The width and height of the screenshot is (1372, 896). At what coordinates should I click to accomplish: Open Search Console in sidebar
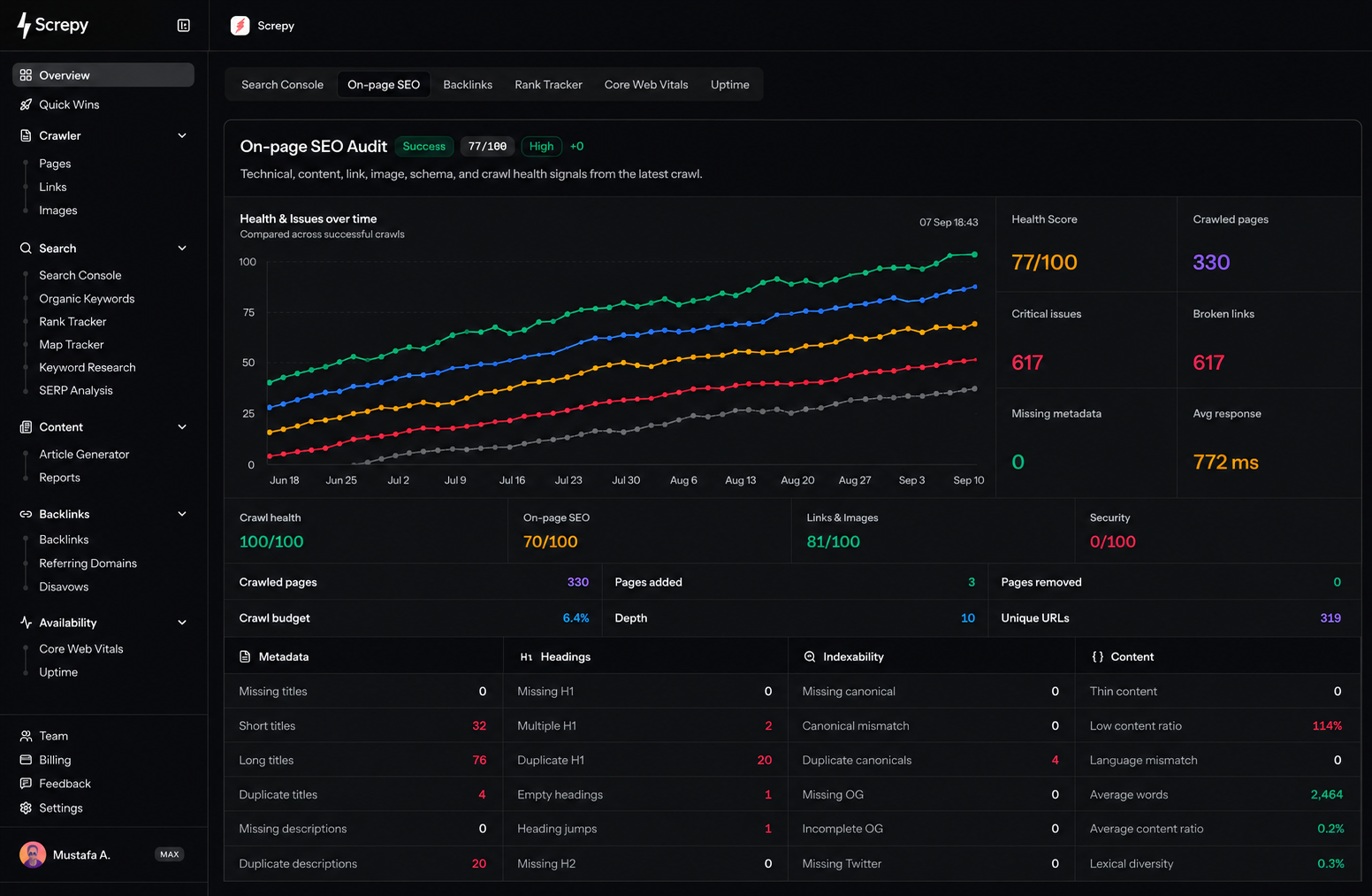tap(80, 275)
